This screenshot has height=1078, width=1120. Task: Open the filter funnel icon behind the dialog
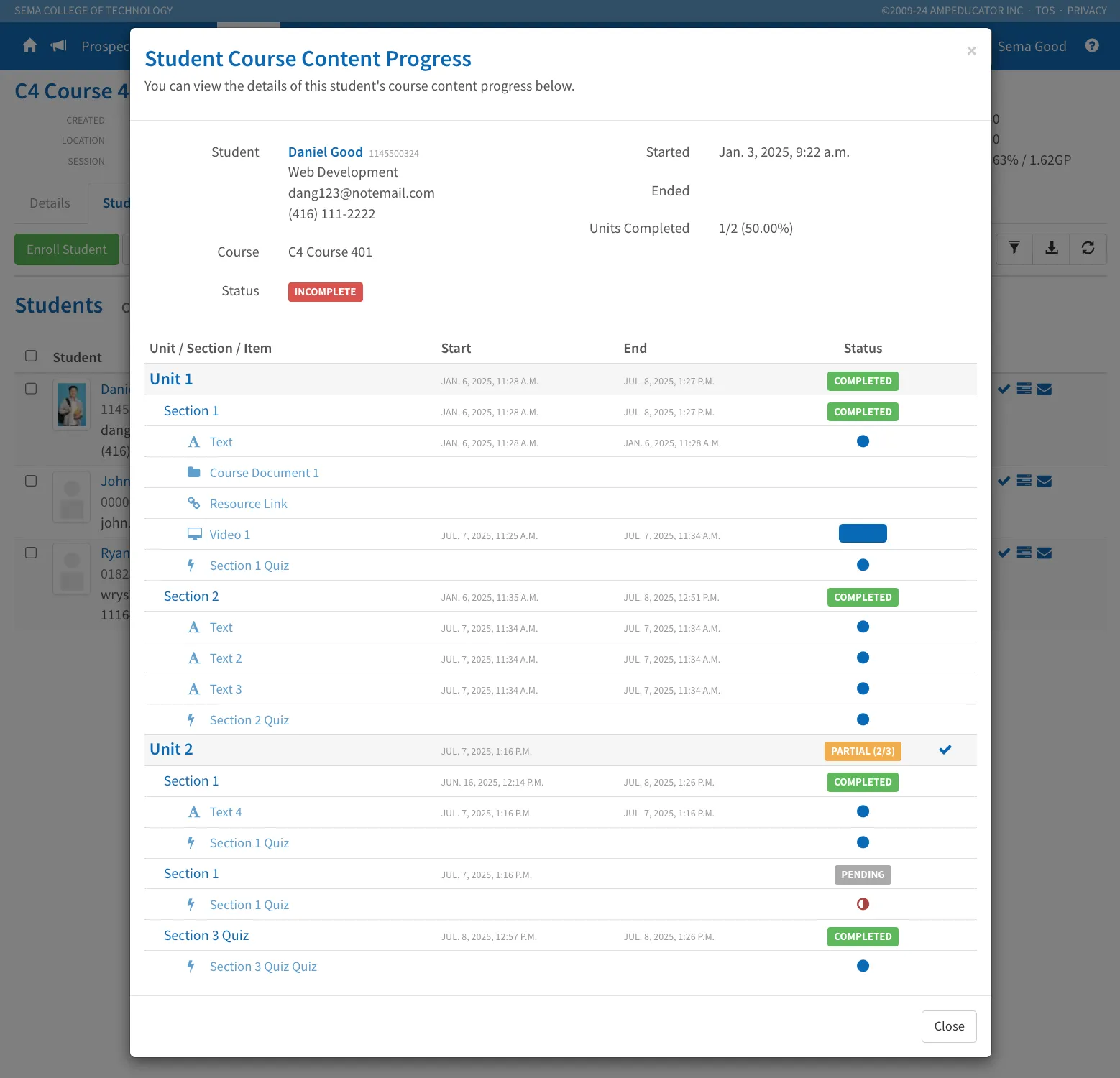tap(1014, 249)
